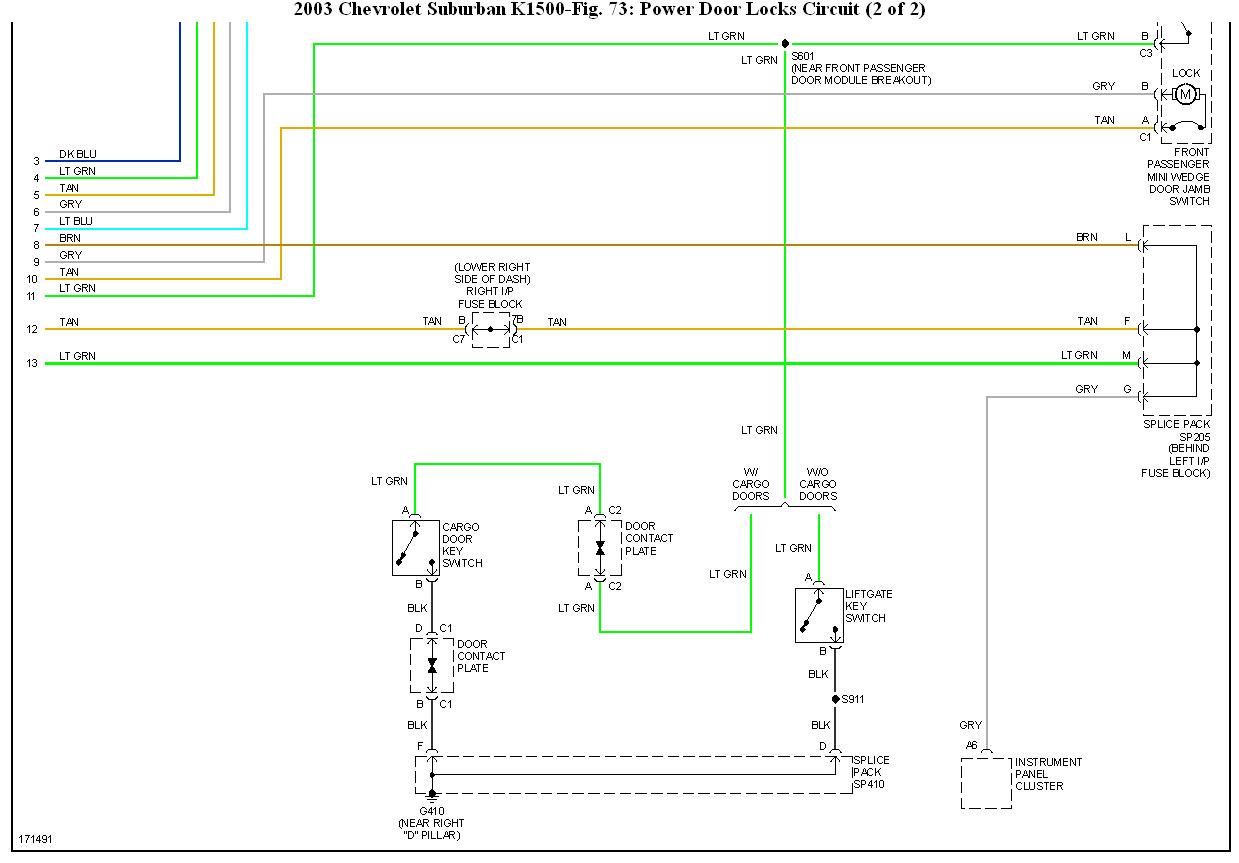Screen dimensions: 1239x863
Task: Select the NEAR FRONT PASSENGER DOOR MODULE BREAKOUT note
Action: pyautogui.click(x=861, y=74)
